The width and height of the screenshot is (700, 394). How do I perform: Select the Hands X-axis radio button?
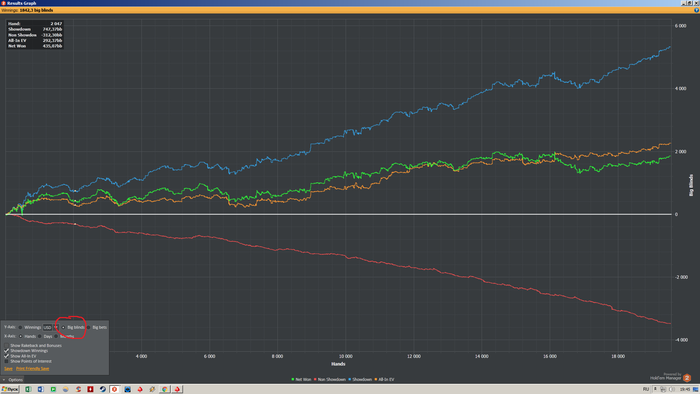21,336
